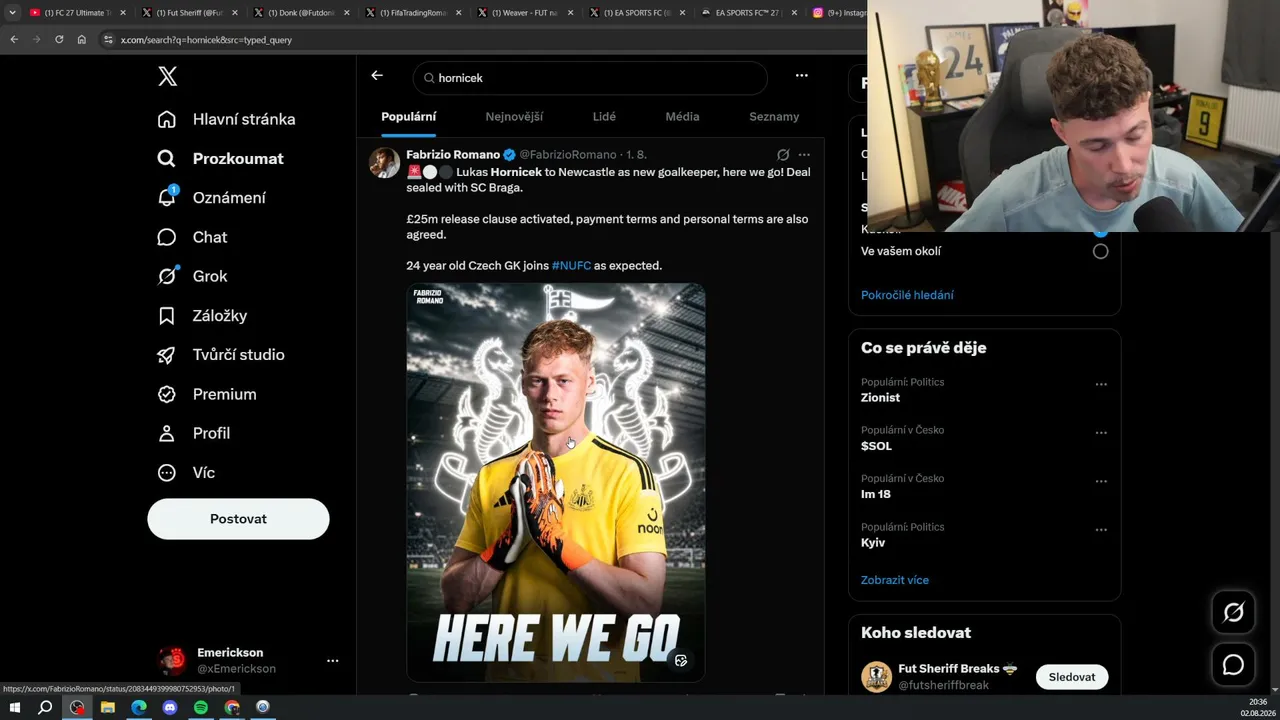Open the floating chat messages button

point(1233,665)
